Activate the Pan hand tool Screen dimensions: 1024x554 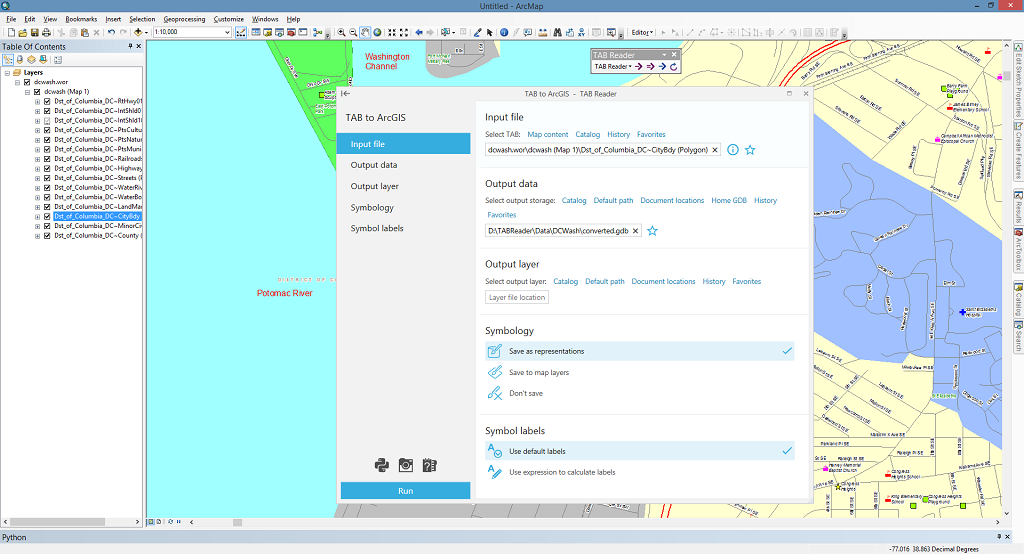pos(365,32)
